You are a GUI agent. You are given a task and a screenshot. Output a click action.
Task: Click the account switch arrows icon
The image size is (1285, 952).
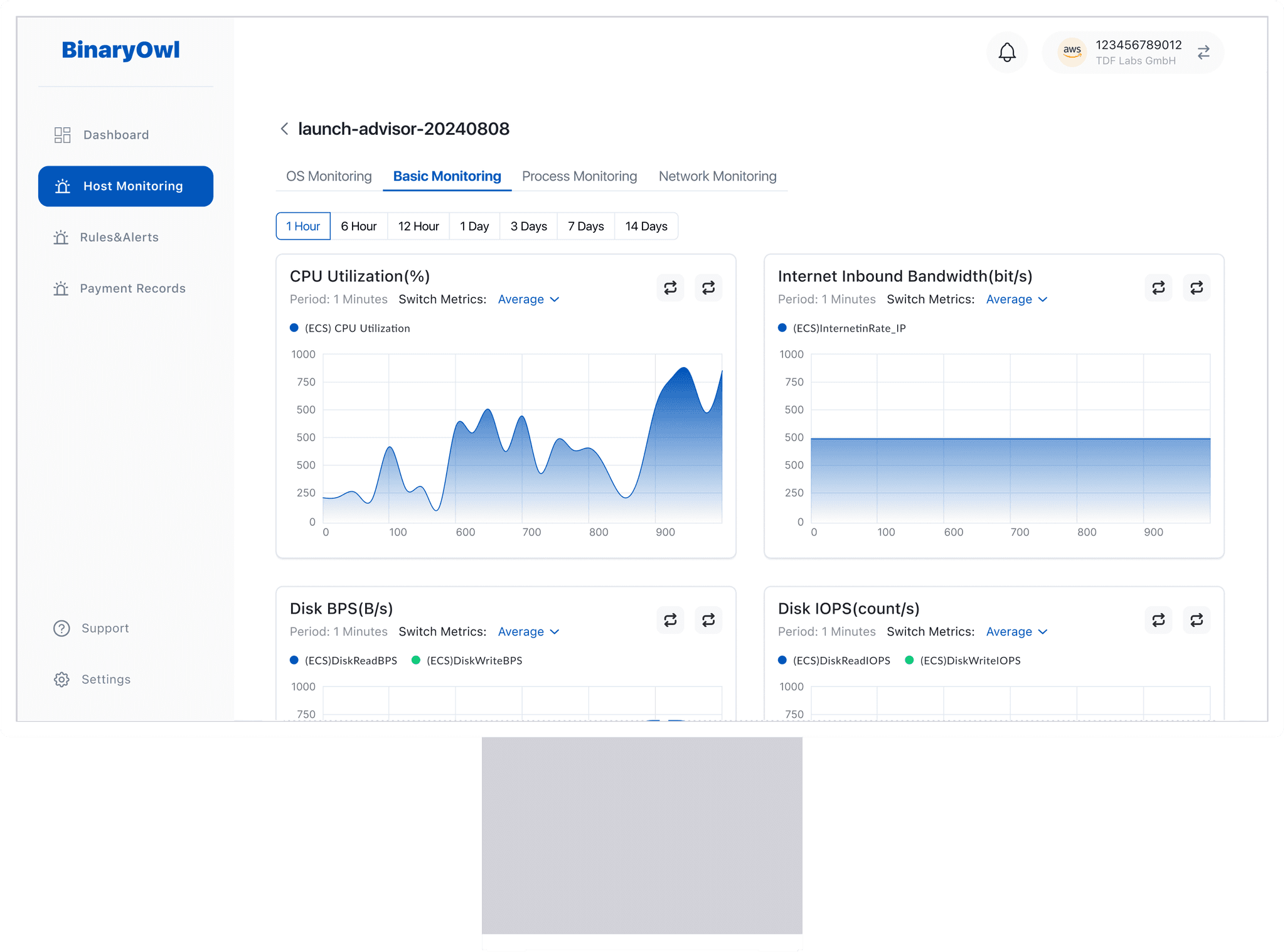point(1203,52)
